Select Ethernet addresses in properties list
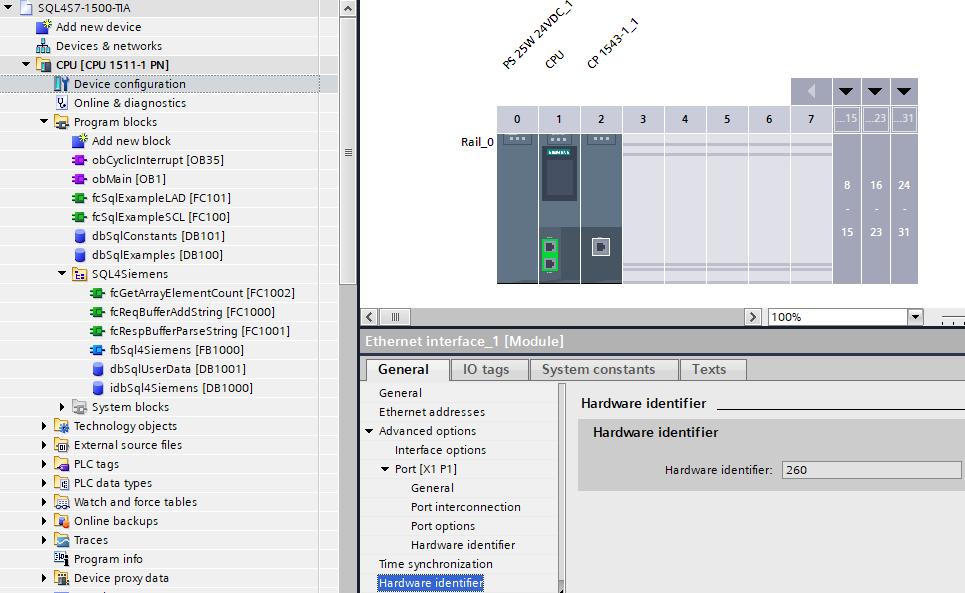 click(x=432, y=412)
